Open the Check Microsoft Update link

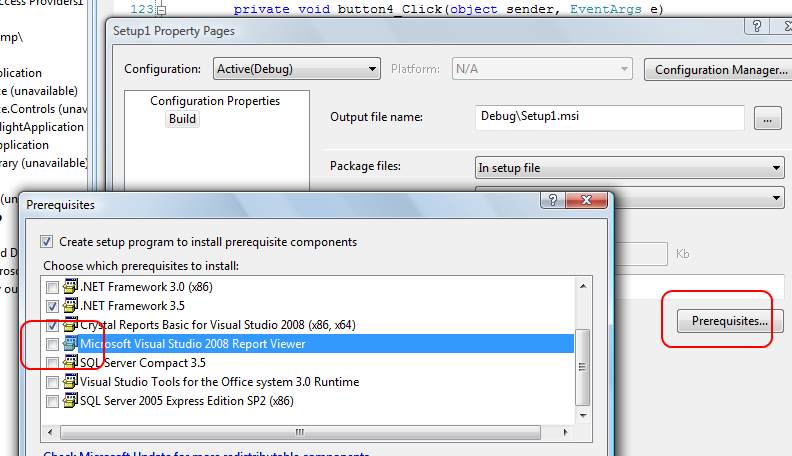206,453
